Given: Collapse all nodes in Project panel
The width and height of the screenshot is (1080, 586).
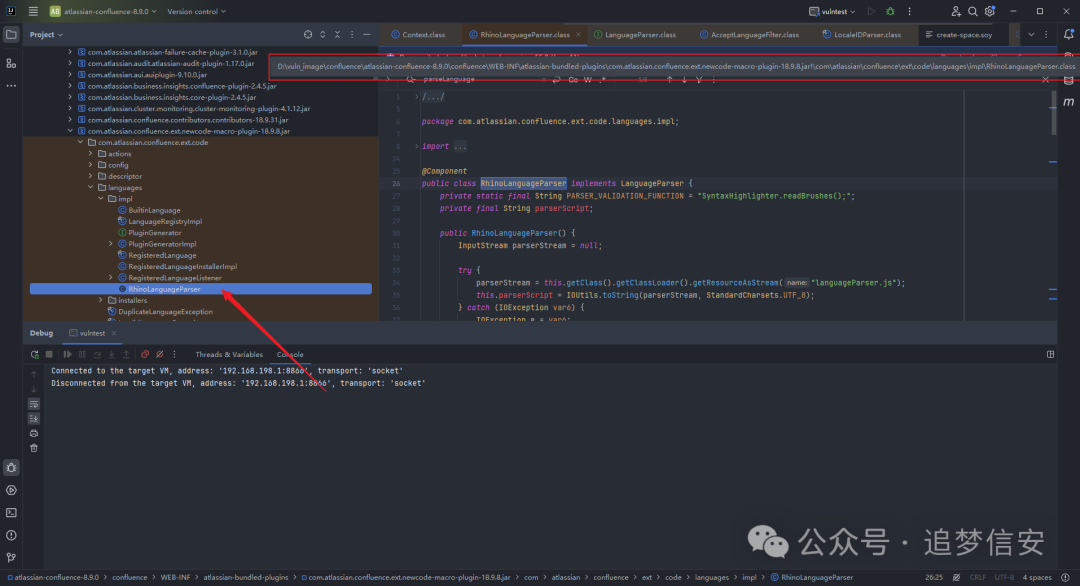Looking at the screenshot, I should pos(338,34).
